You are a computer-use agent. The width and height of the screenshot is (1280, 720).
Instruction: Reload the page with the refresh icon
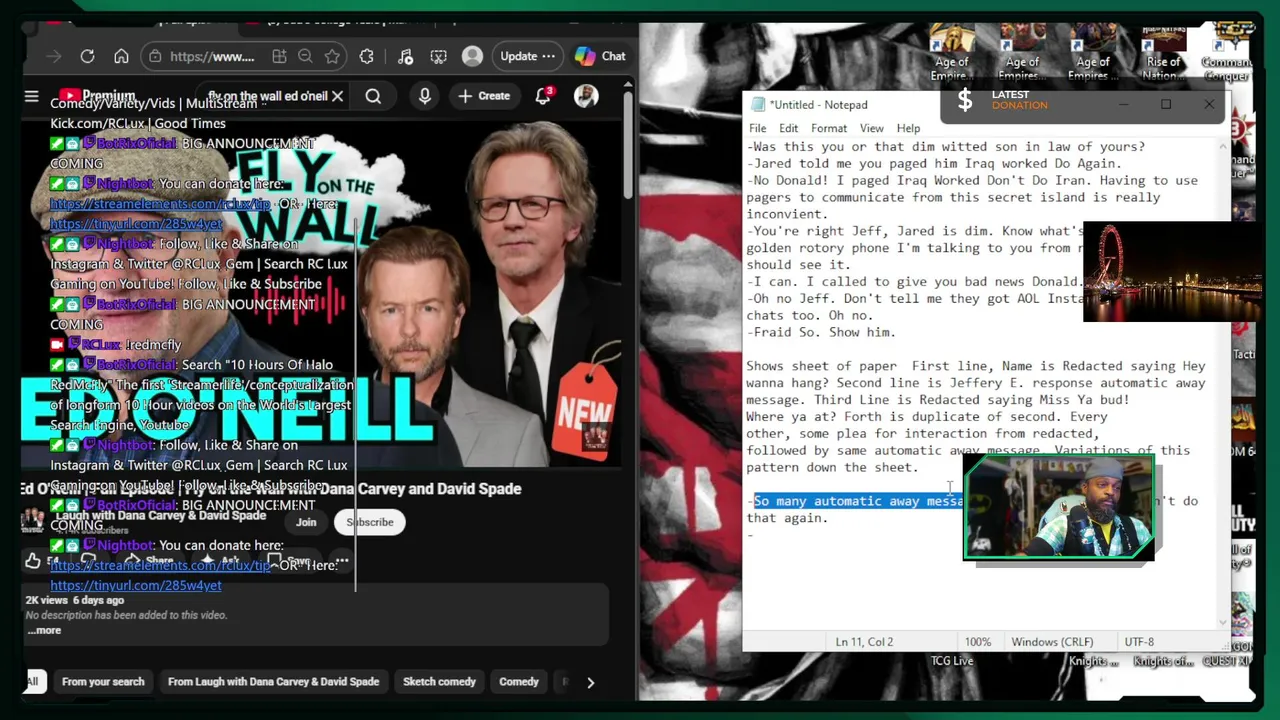tap(87, 57)
